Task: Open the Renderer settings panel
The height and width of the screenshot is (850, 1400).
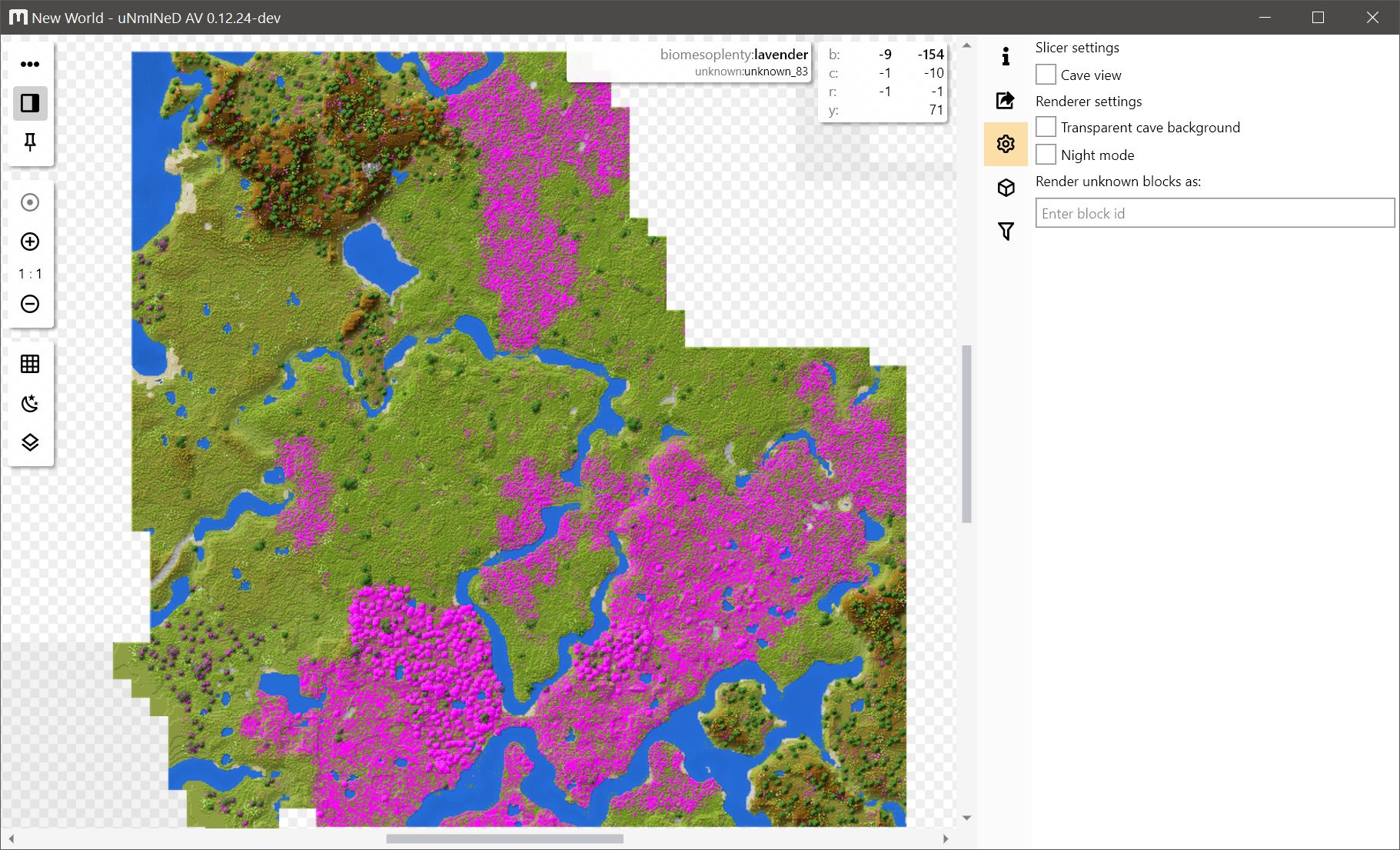Action: [x=1006, y=144]
